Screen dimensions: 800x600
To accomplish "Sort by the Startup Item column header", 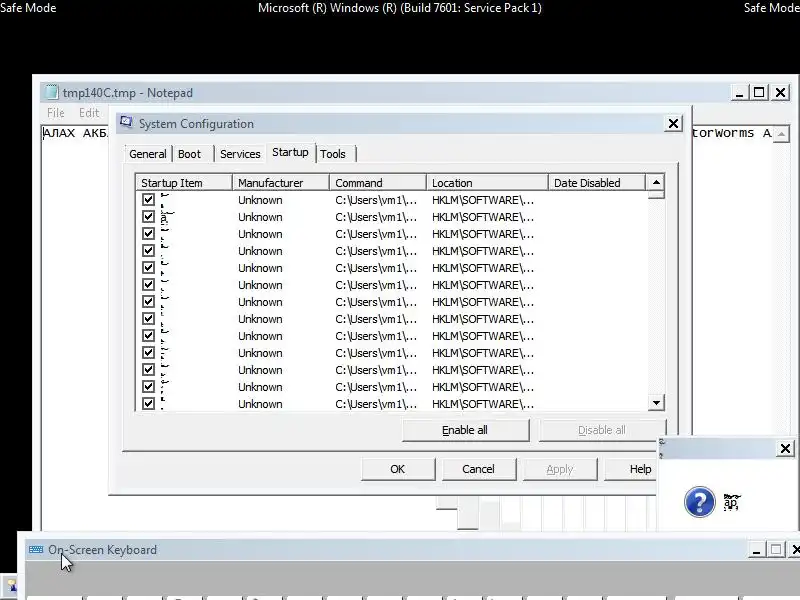I will [184, 183].
